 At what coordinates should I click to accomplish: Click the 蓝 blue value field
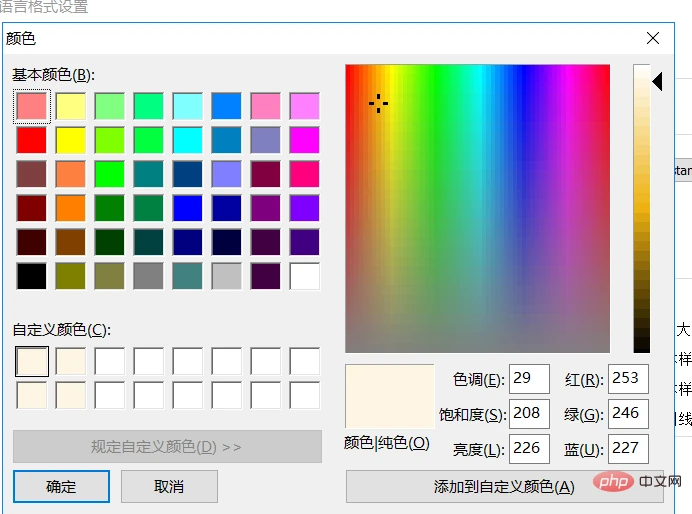(x=629, y=447)
